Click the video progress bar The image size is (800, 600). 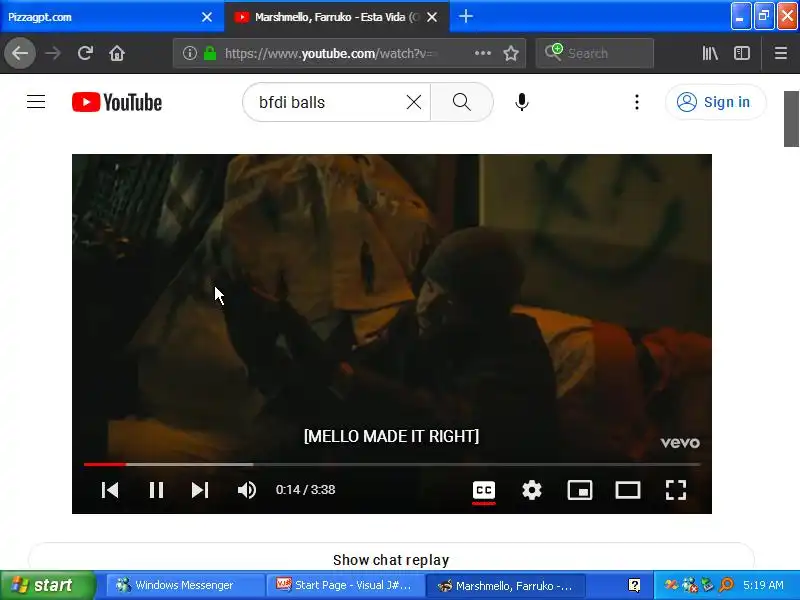392,464
